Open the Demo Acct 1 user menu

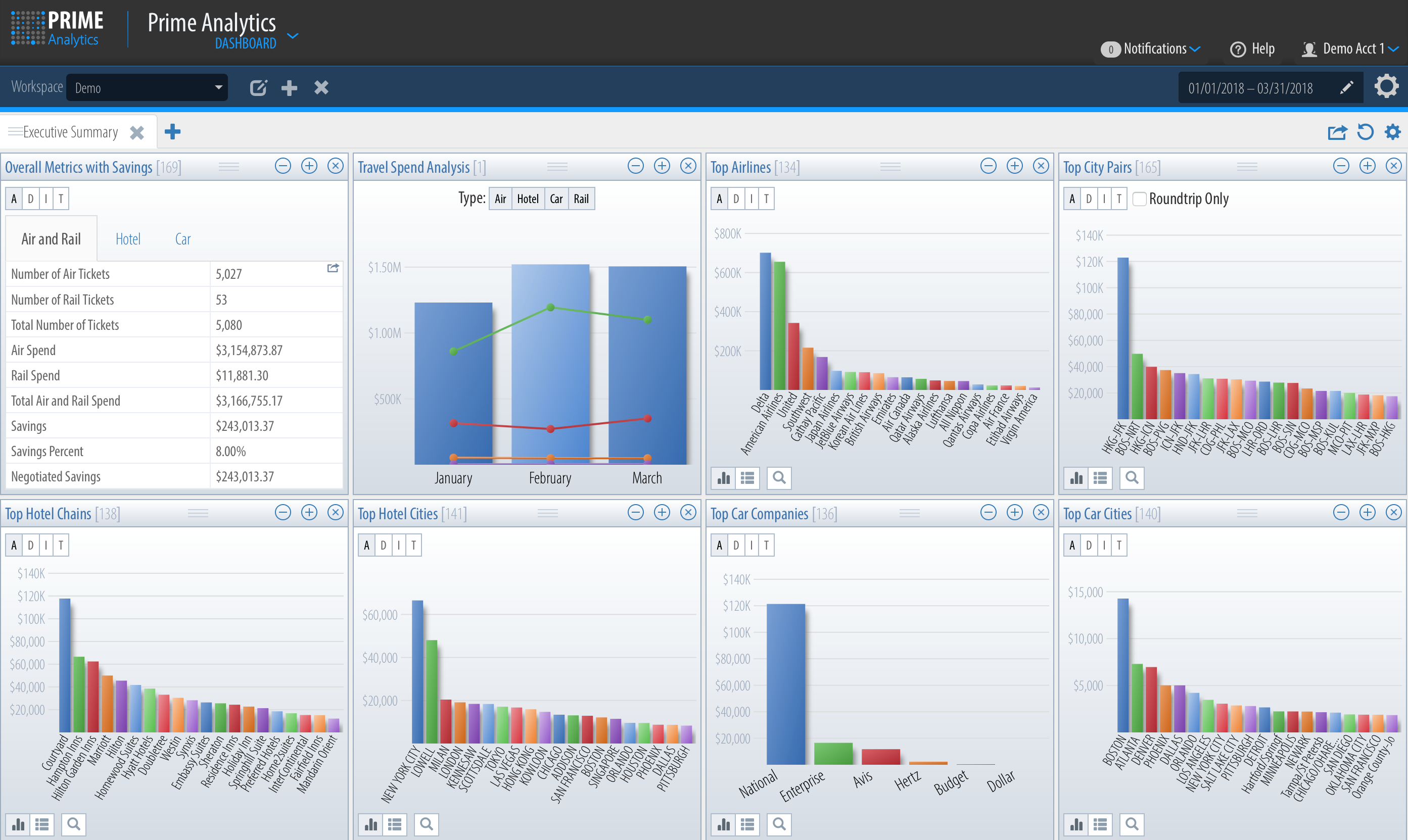tap(1353, 49)
